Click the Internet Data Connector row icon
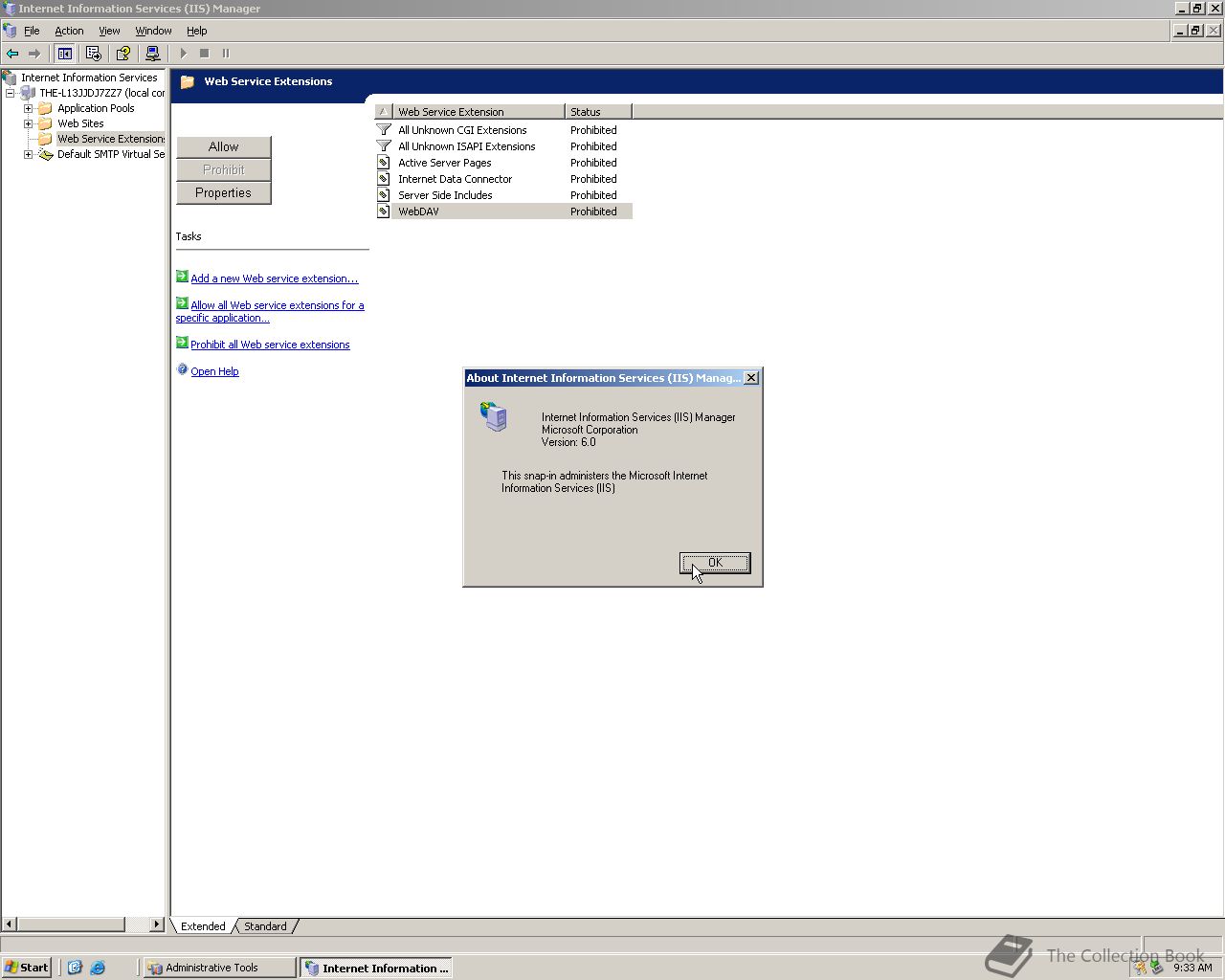This screenshot has height=980, width=1225. (384, 179)
